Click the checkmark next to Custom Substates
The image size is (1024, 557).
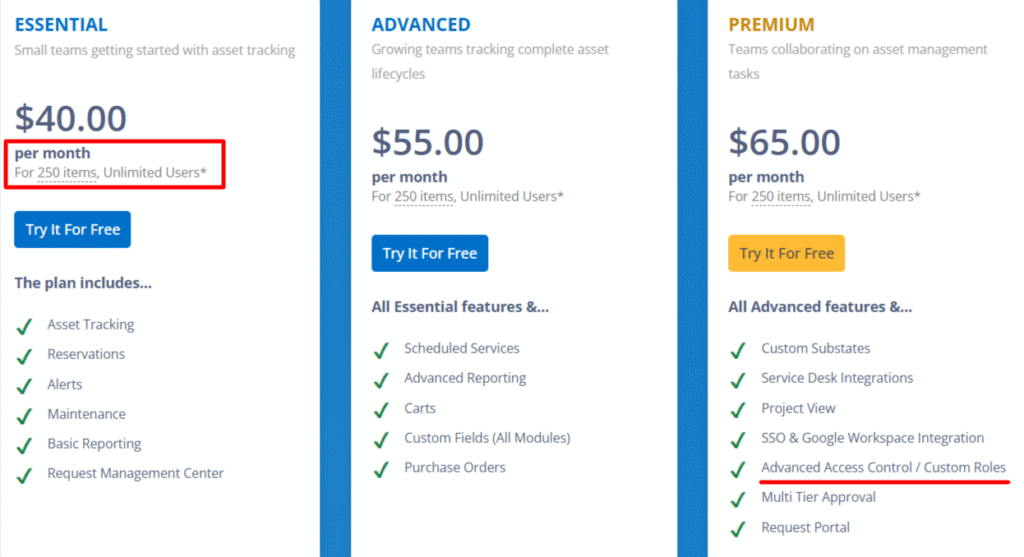tap(738, 349)
